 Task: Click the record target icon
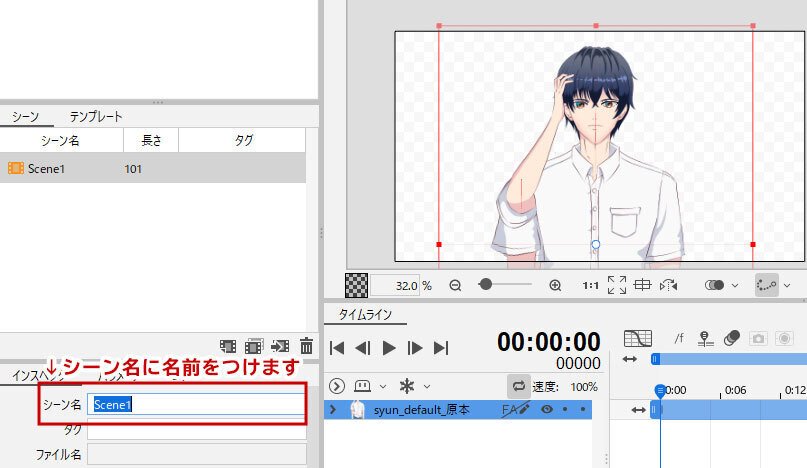coord(784,338)
